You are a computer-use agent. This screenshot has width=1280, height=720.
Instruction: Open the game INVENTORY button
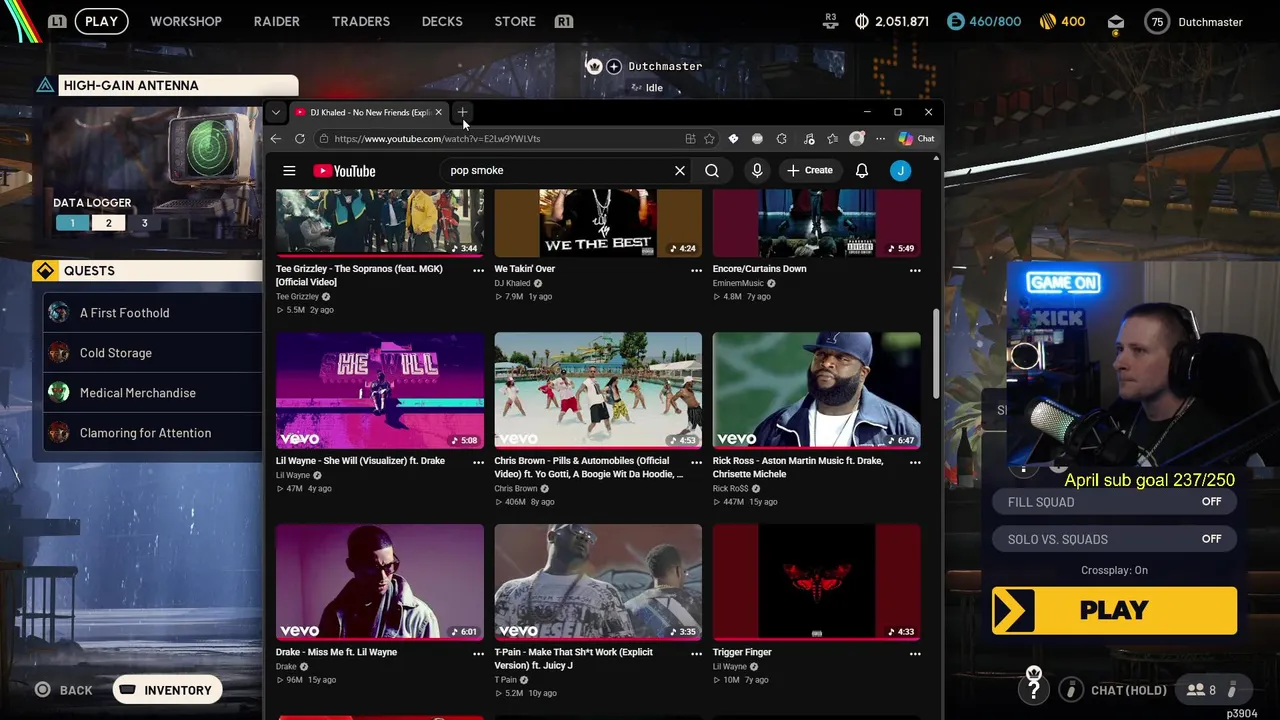167,690
